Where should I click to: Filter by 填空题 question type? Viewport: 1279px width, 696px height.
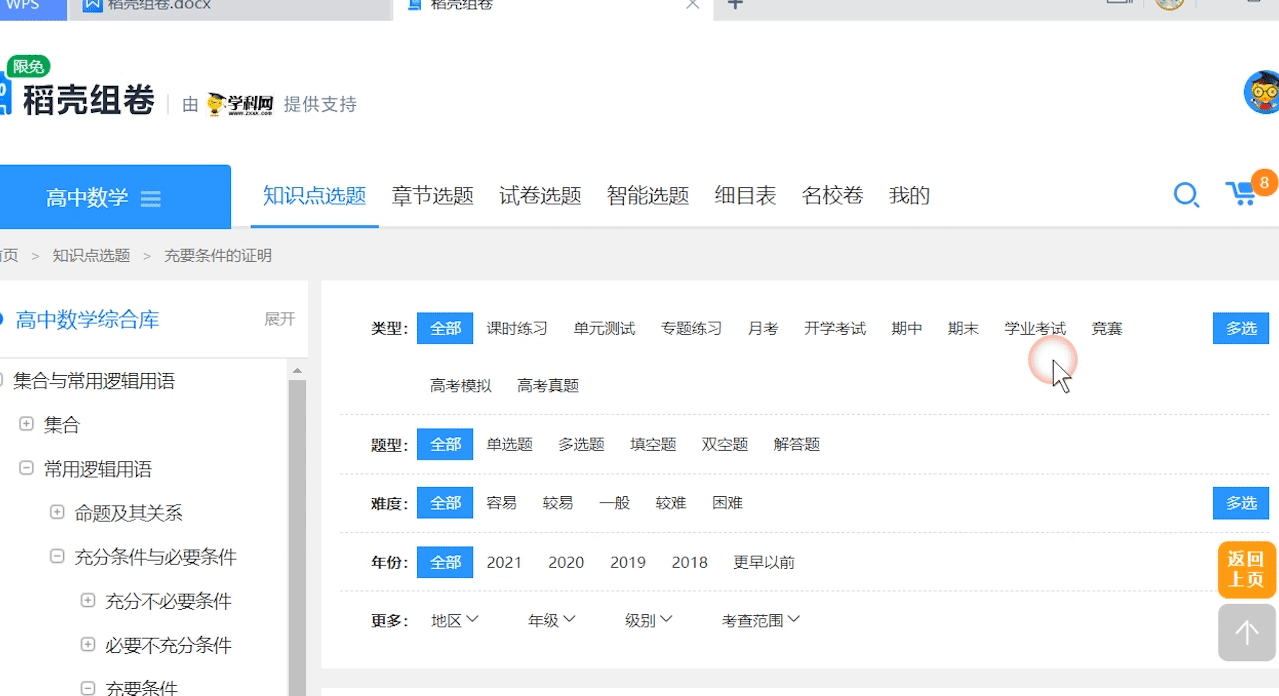[653, 444]
